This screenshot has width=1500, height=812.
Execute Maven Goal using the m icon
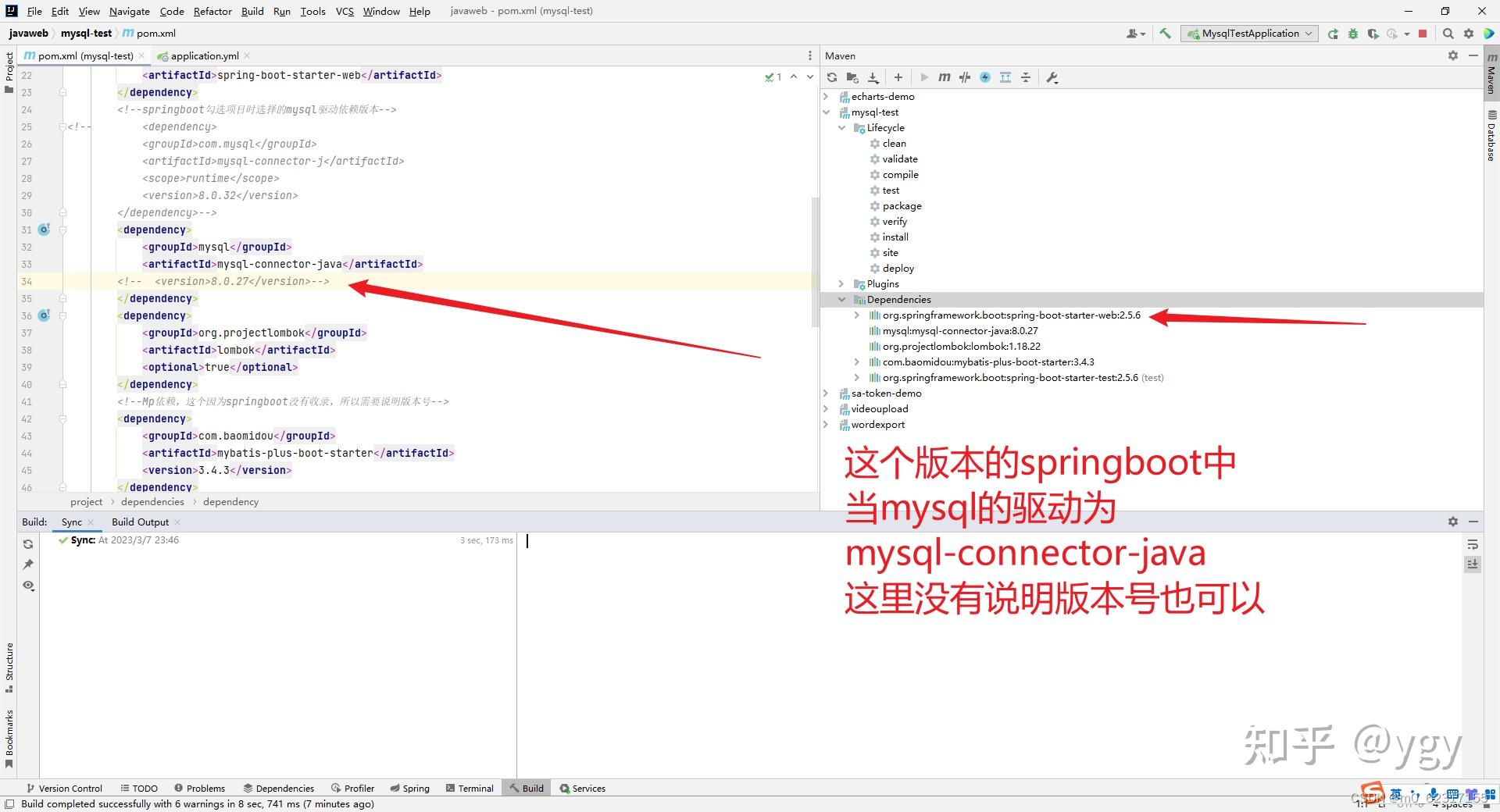point(945,77)
